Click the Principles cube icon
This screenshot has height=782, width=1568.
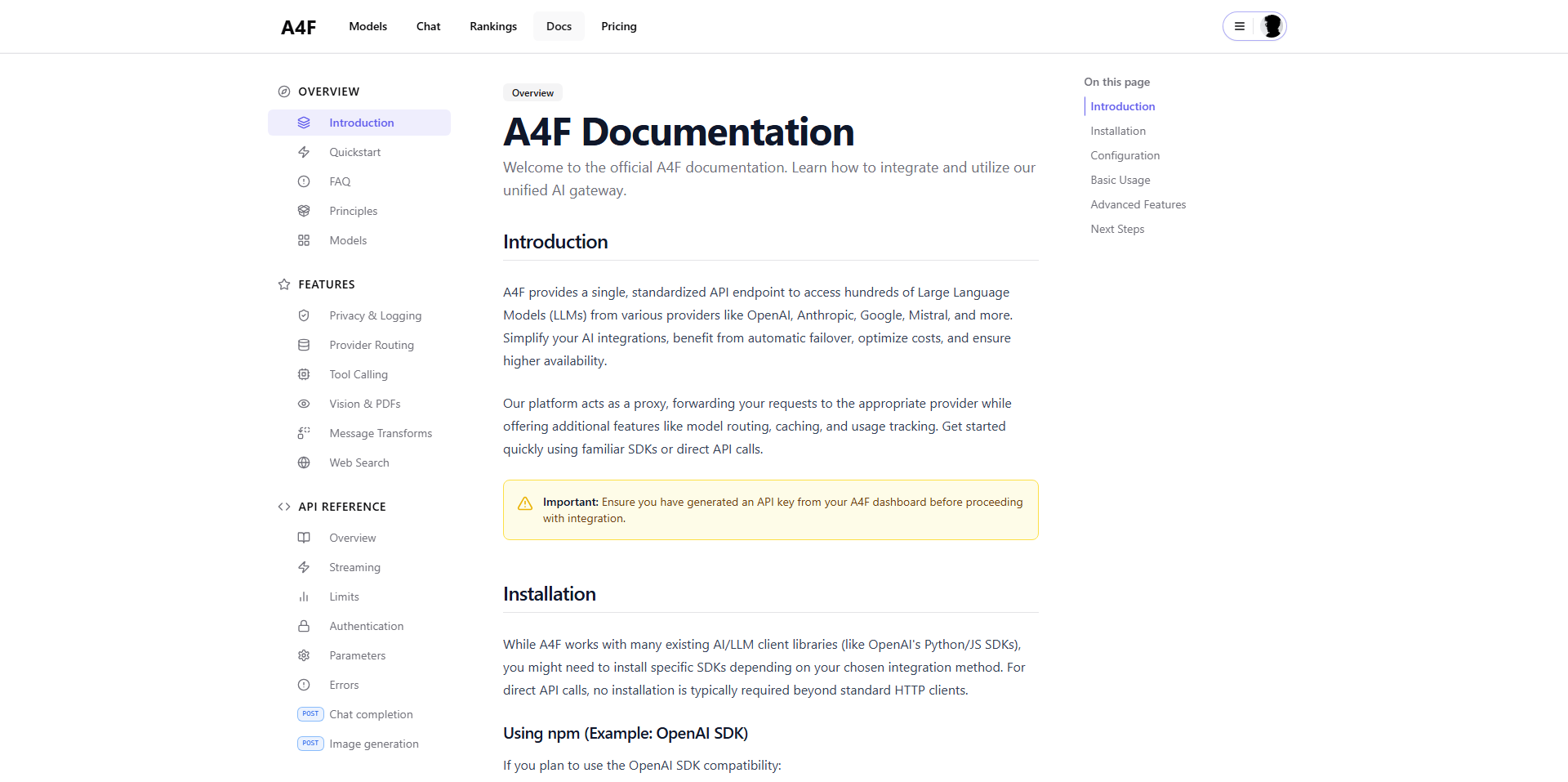(304, 211)
